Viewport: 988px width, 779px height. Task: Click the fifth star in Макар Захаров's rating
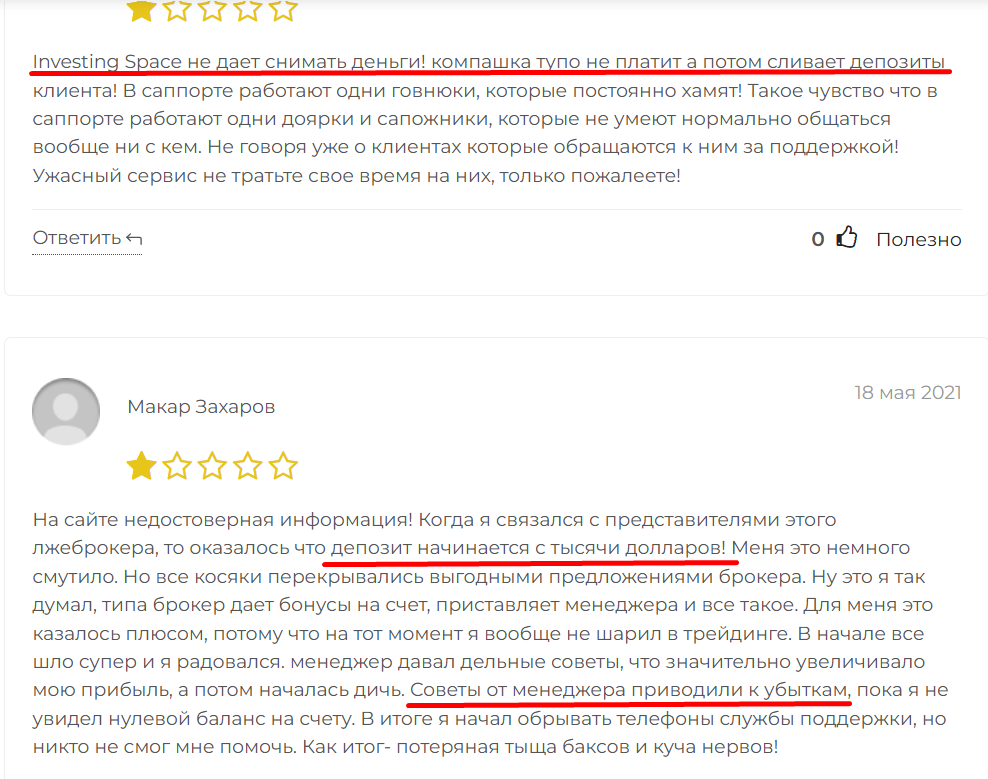[283, 466]
